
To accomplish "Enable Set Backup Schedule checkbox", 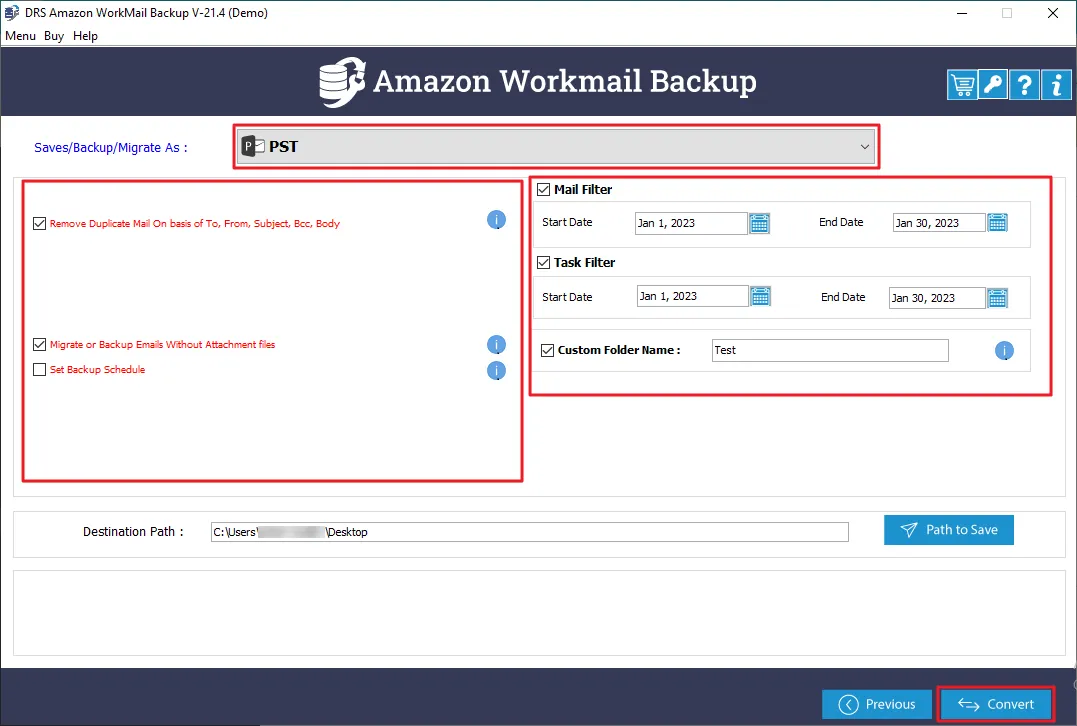I will 40,370.
